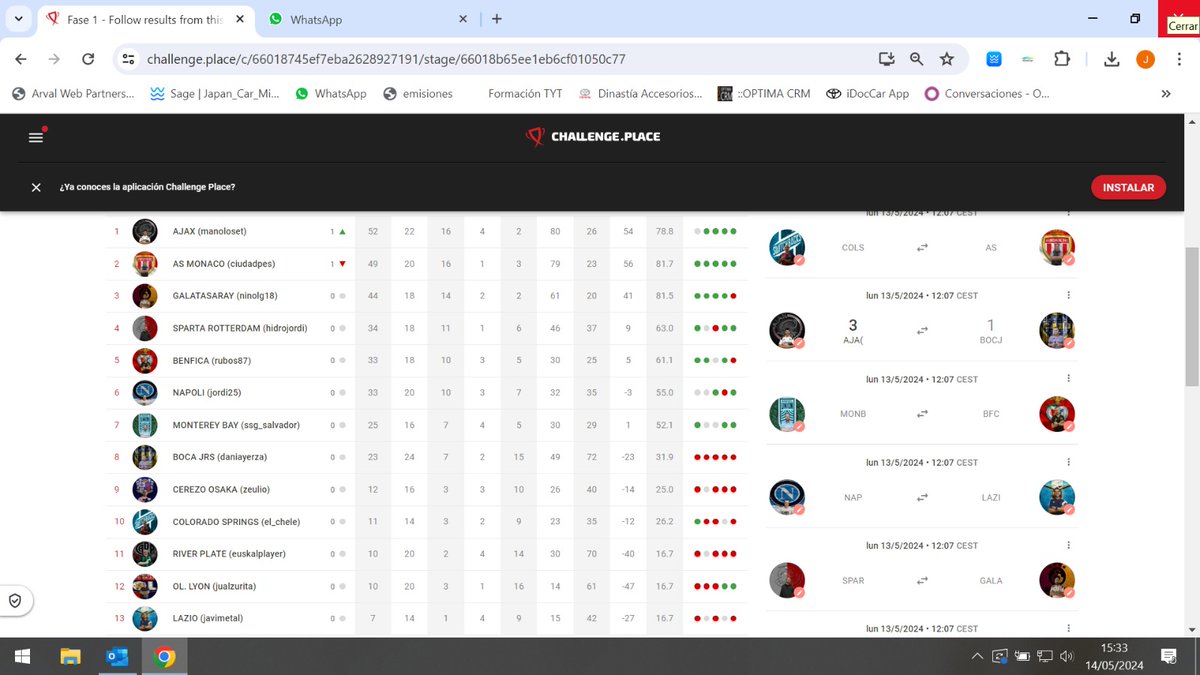The image size is (1200, 675).
Task: Open the hamburger navigation menu
Action: 36,138
